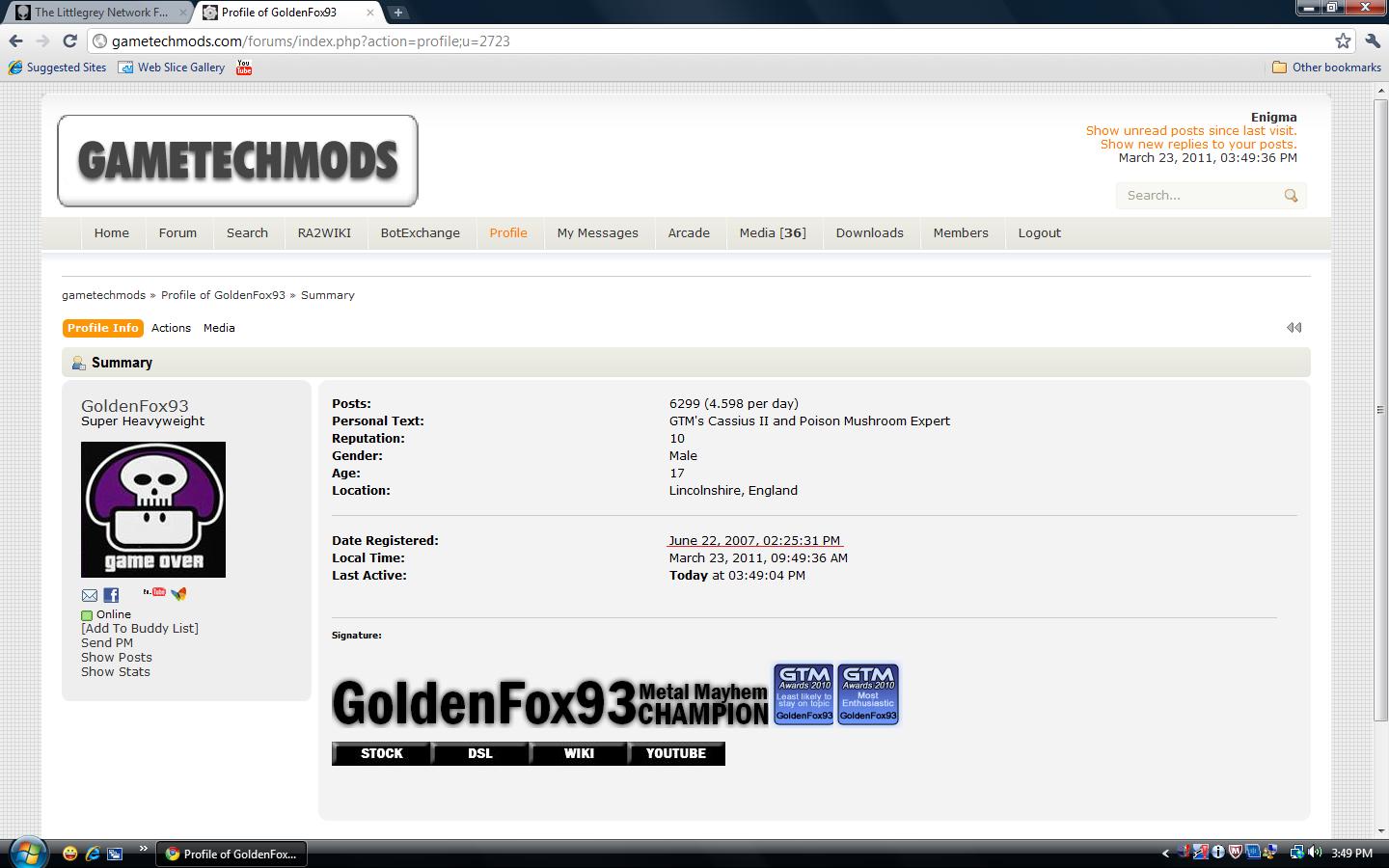Open the Members menu item
This screenshot has height=868, width=1389.
[961, 233]
